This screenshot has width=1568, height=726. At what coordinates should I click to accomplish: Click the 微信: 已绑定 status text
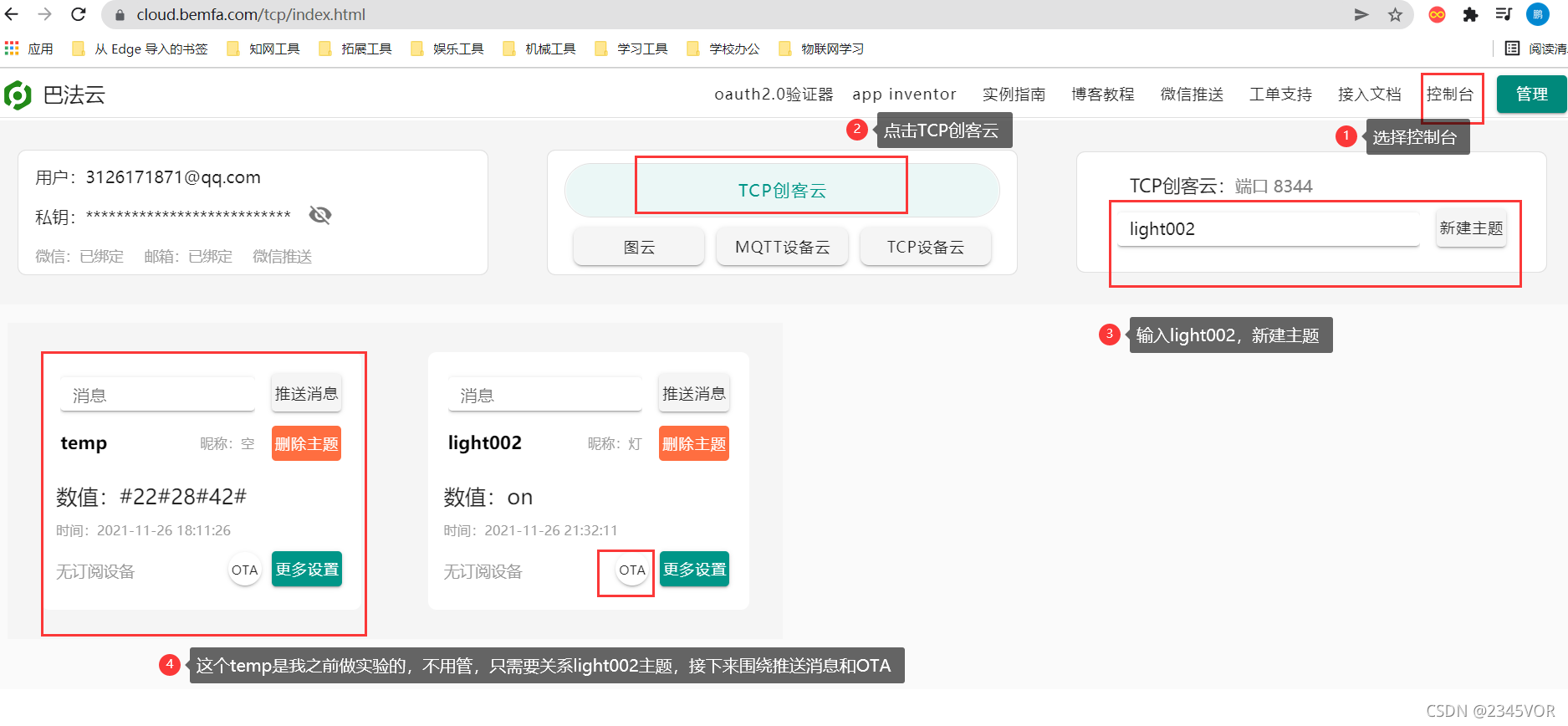click(79, 256)
